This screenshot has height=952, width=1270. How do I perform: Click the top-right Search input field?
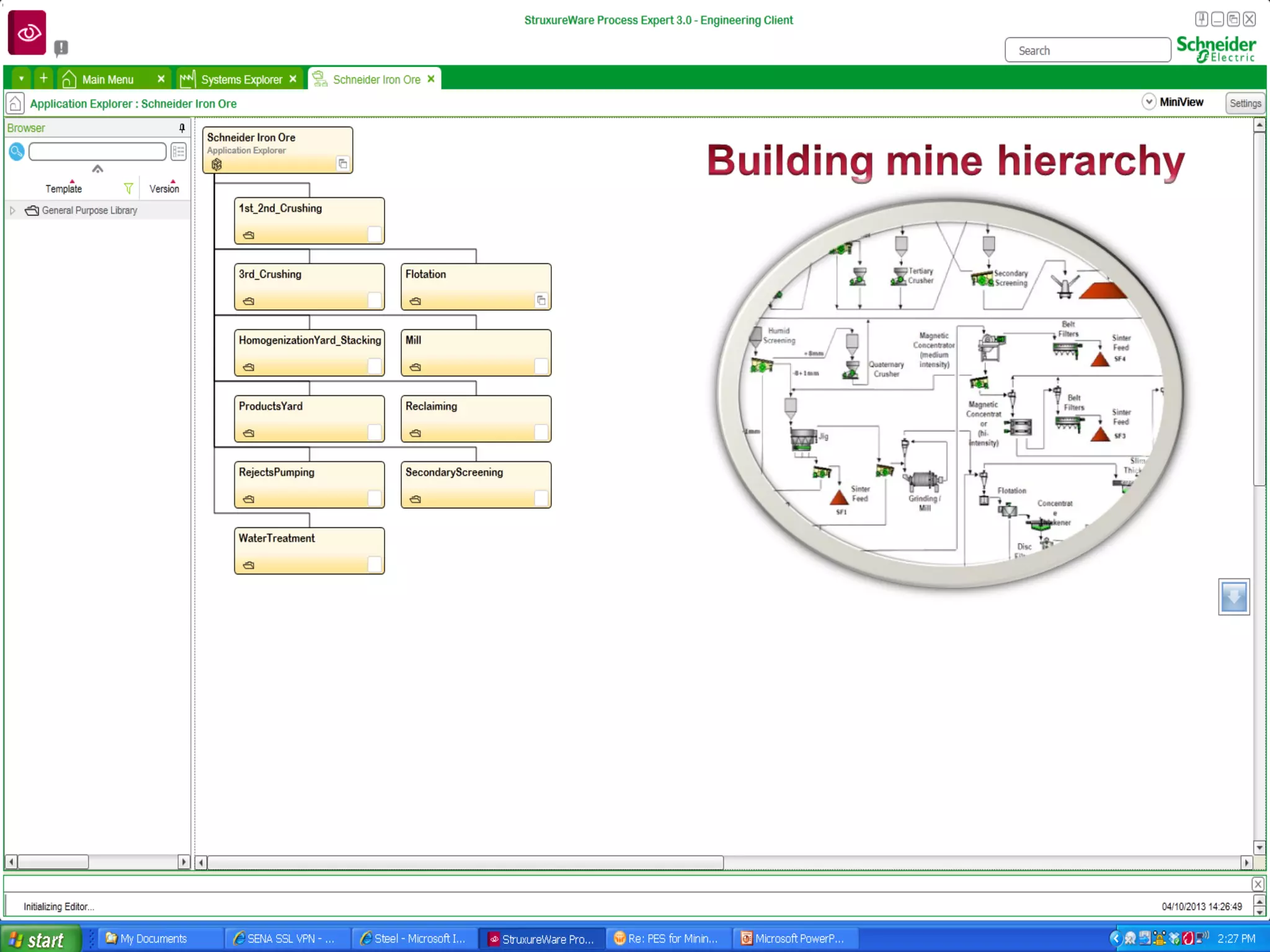click(x=1088, y=51)
